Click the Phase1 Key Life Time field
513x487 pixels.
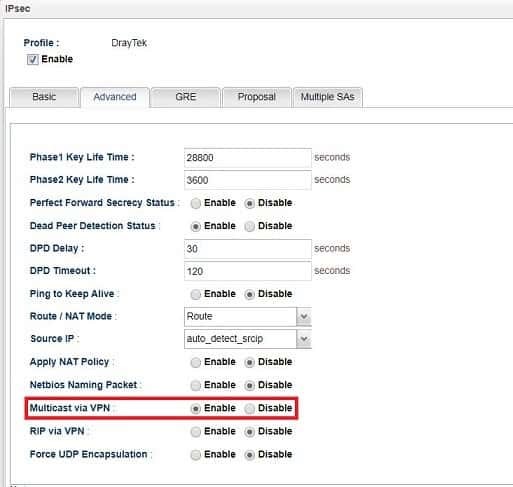tap(248, 158)
